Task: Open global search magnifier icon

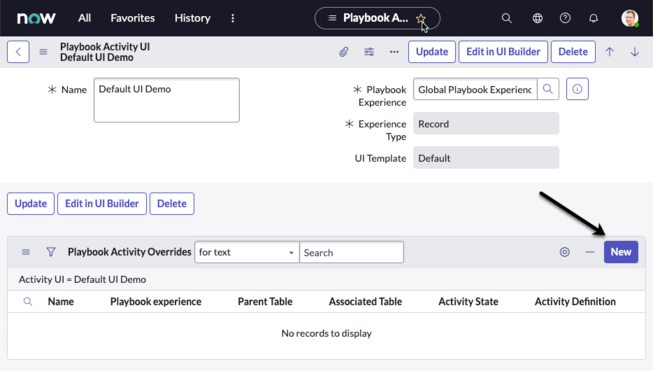Action: pos(506,18)
